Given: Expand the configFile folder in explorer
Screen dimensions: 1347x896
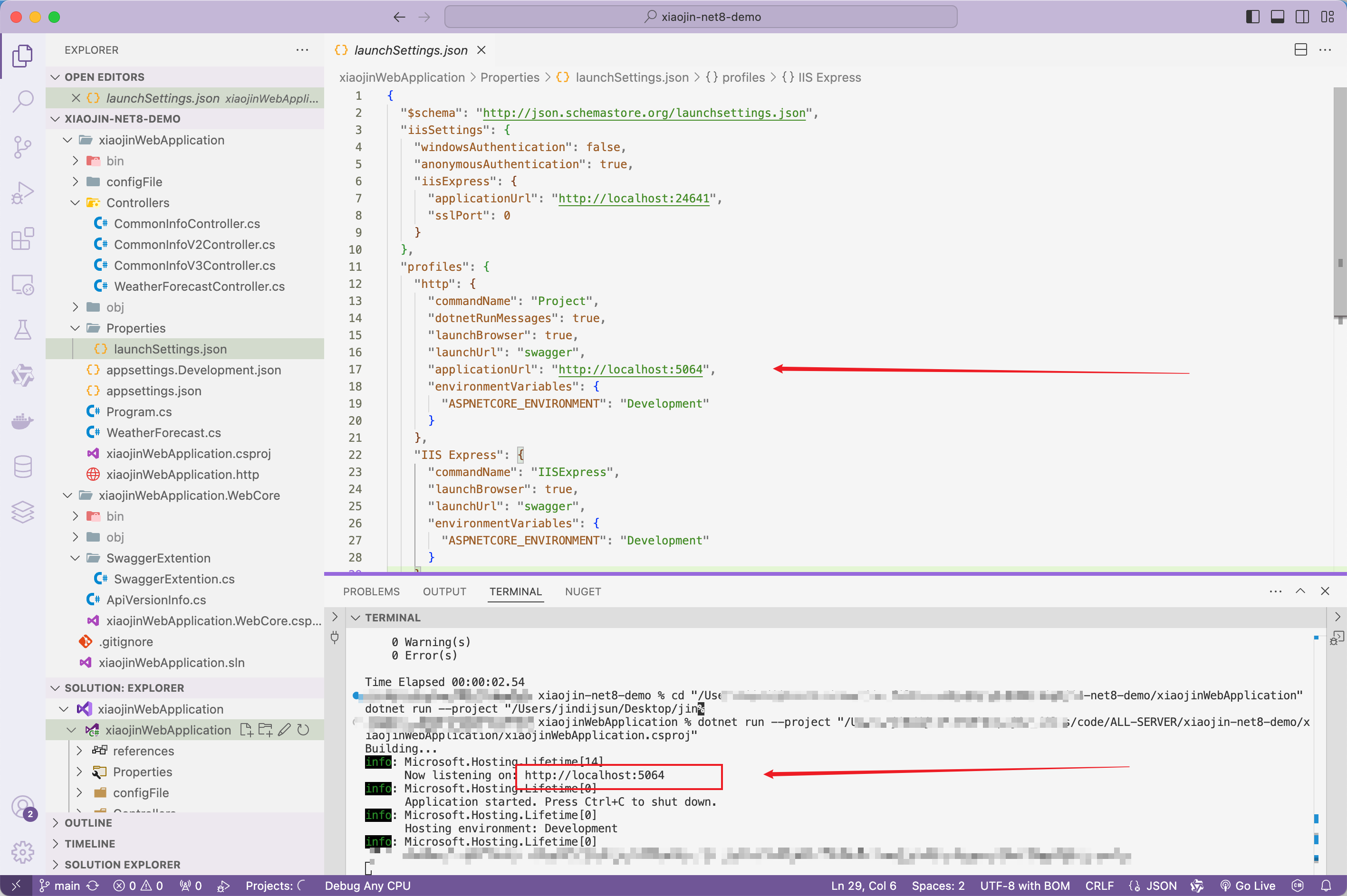Looking at the screenshot, I should pyautogui.click(x=134, y=181).
